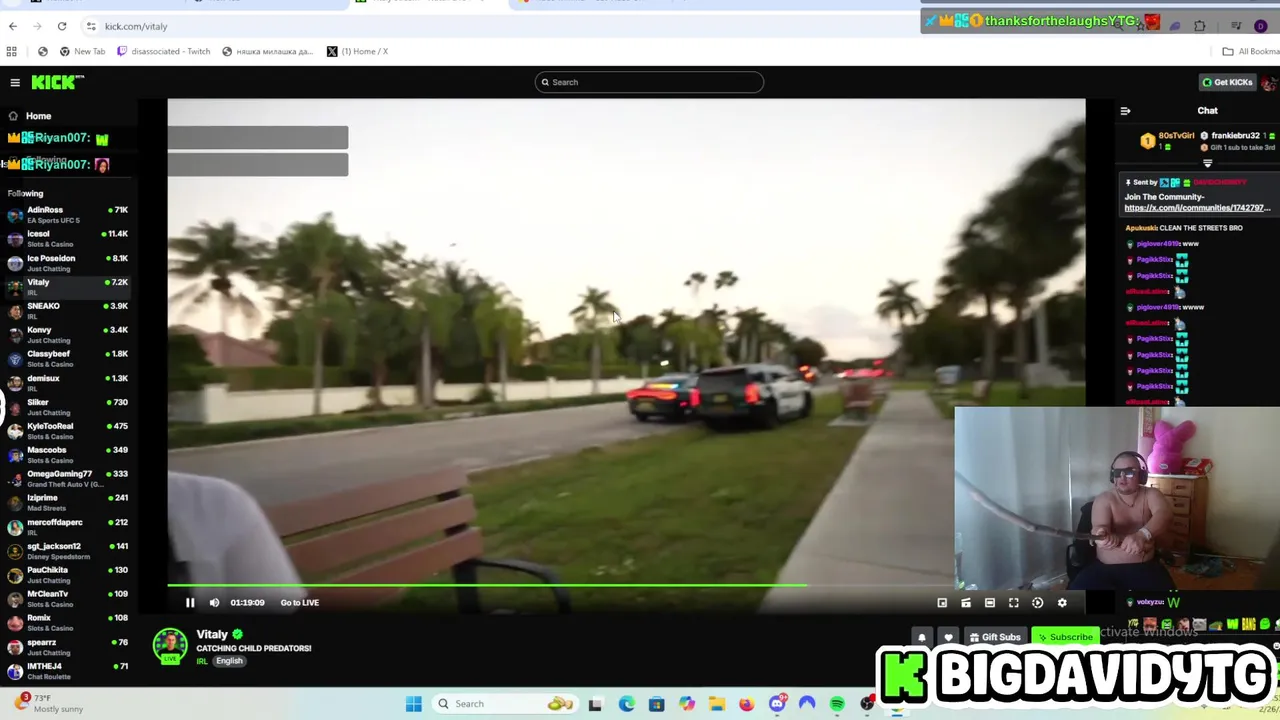1280x720 pixels.
Task: Enable notifications with the bell button
Action: [922, 637]
